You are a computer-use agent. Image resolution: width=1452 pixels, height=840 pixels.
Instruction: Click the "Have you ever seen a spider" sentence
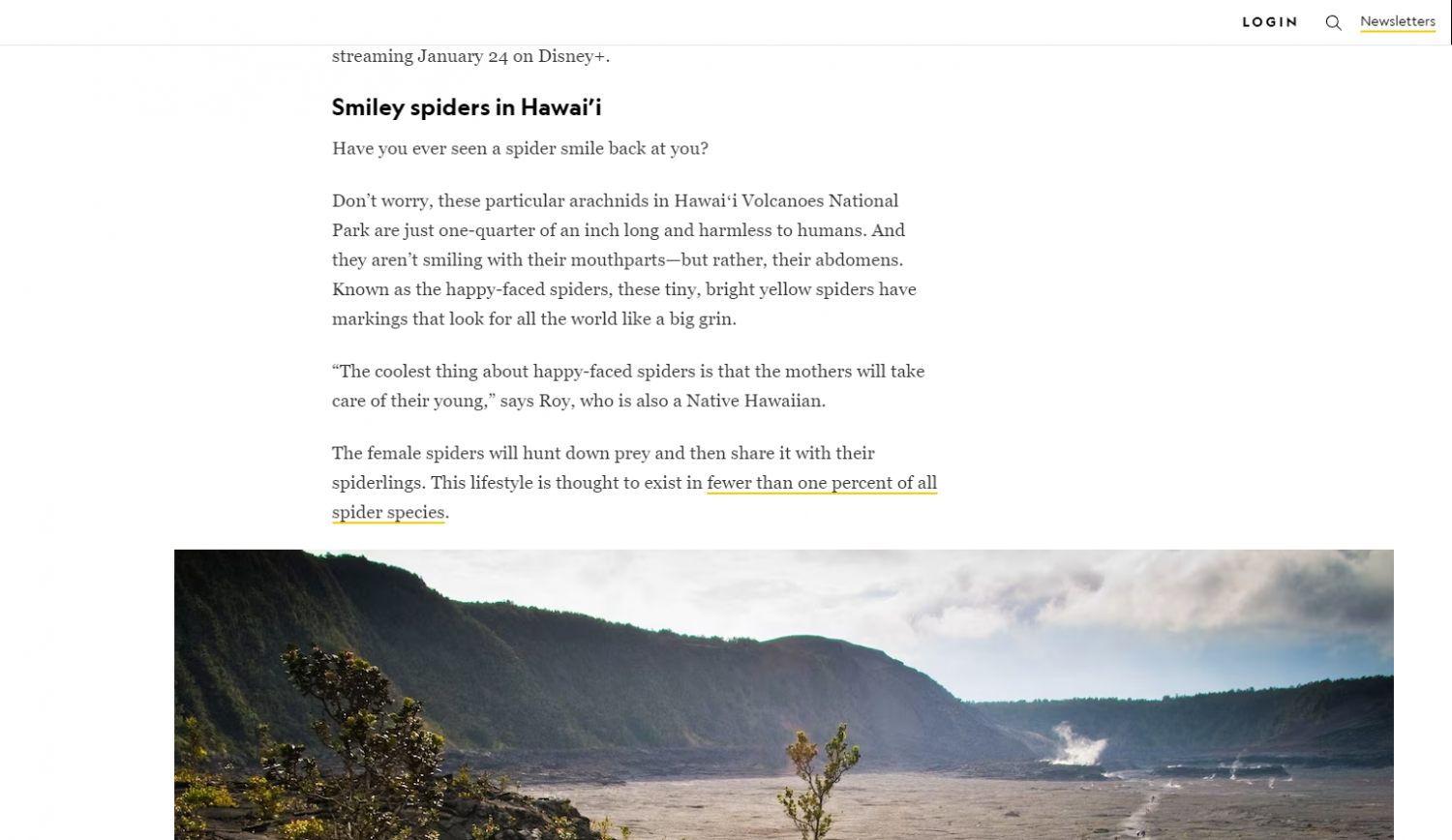520,148
